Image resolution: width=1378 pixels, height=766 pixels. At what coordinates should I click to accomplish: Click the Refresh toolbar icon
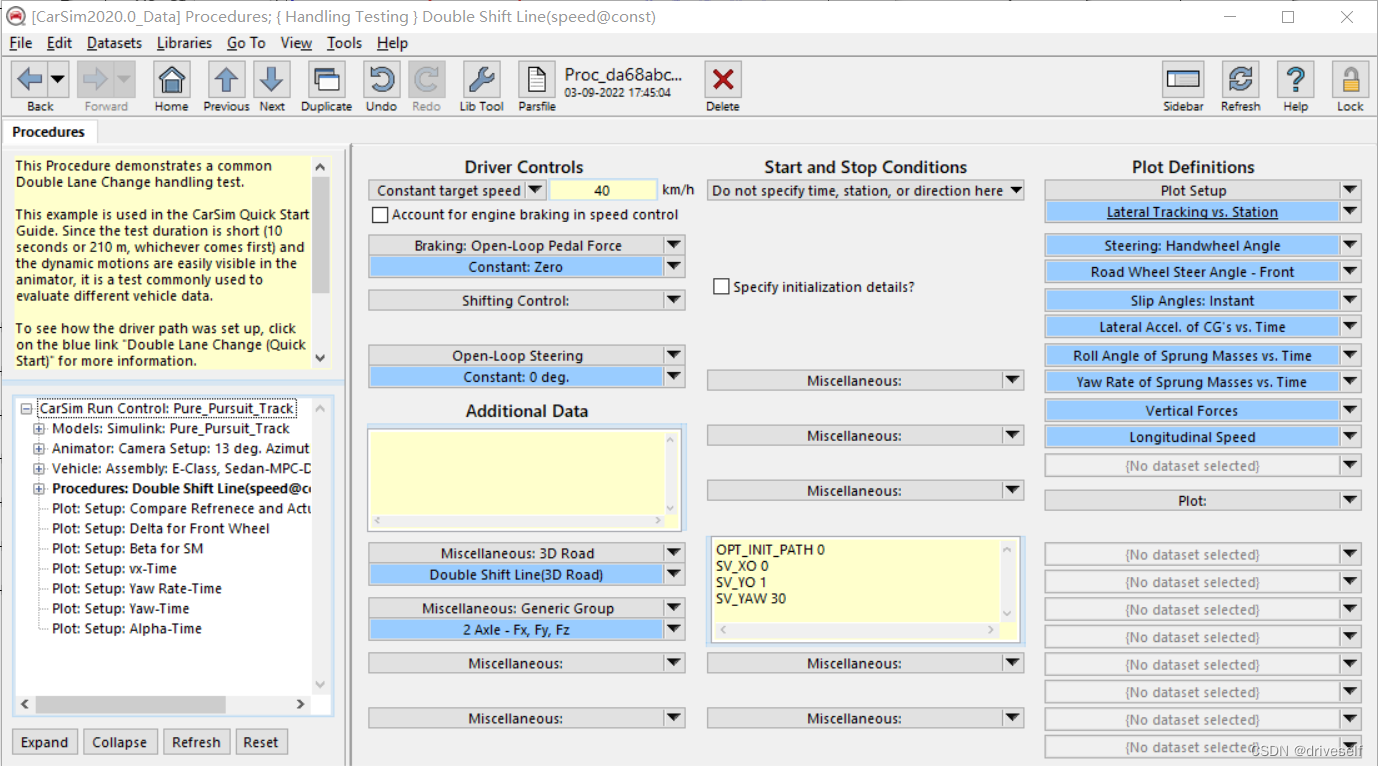pos(1241,80)
